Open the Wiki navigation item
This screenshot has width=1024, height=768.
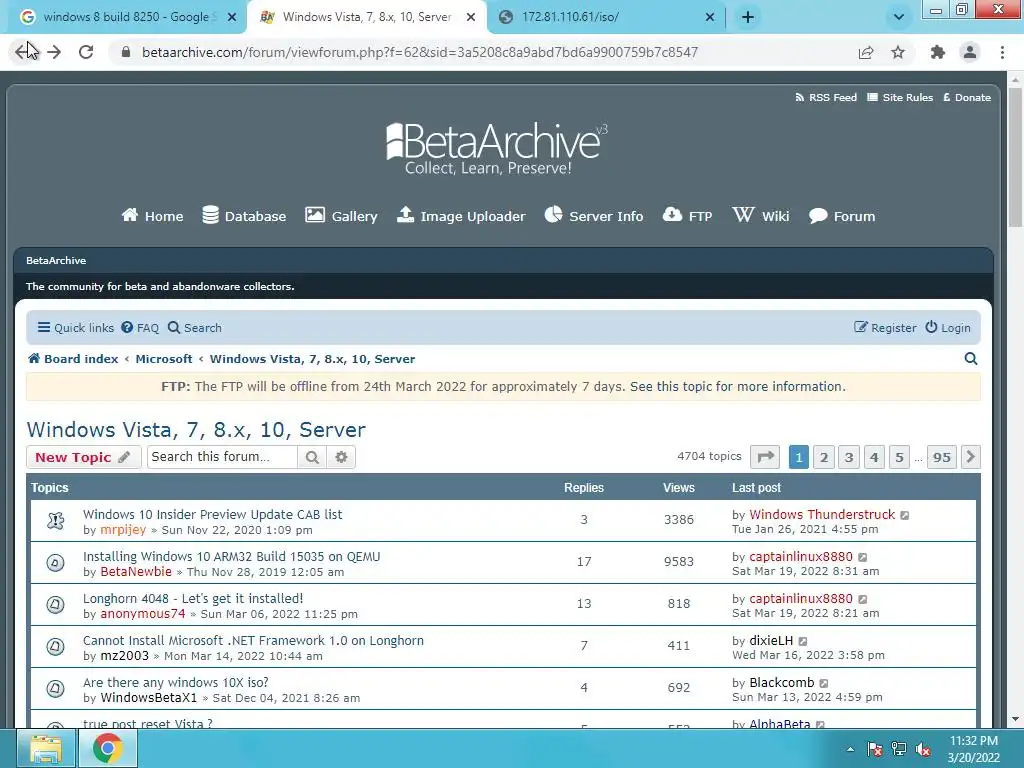click(761, 216)
